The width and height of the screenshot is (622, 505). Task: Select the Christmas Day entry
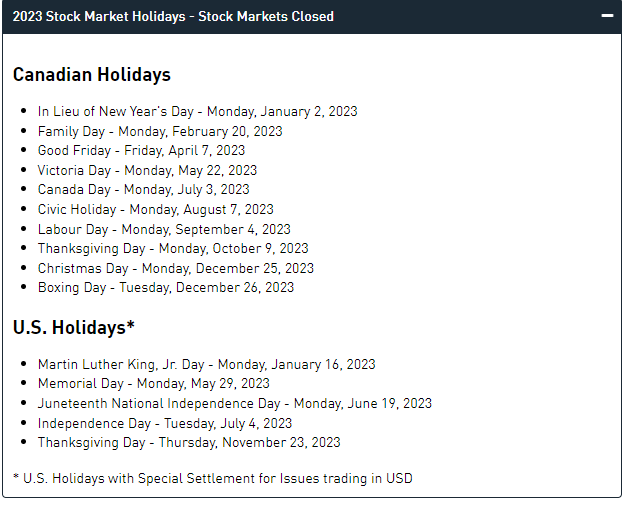coord(176,268)
